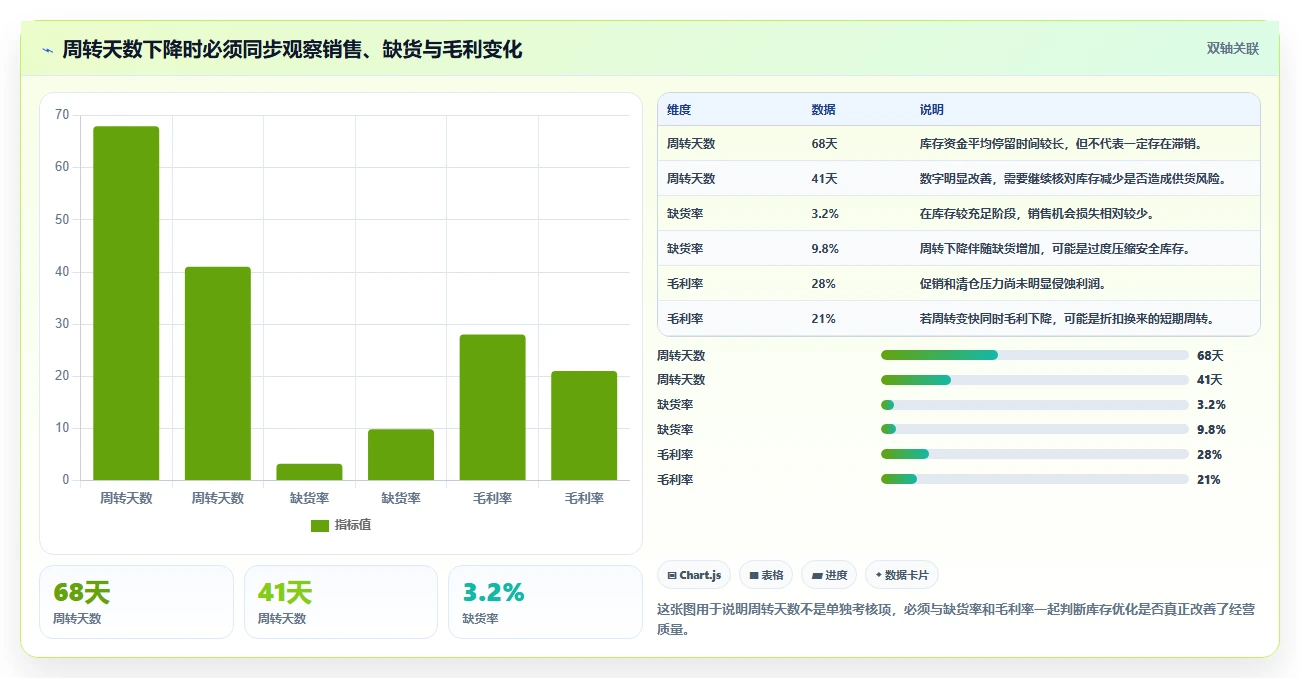Viewport: 1300px width, 678px height.
Task: Click the chart bar reaching 41
Action: coord(218,373)
